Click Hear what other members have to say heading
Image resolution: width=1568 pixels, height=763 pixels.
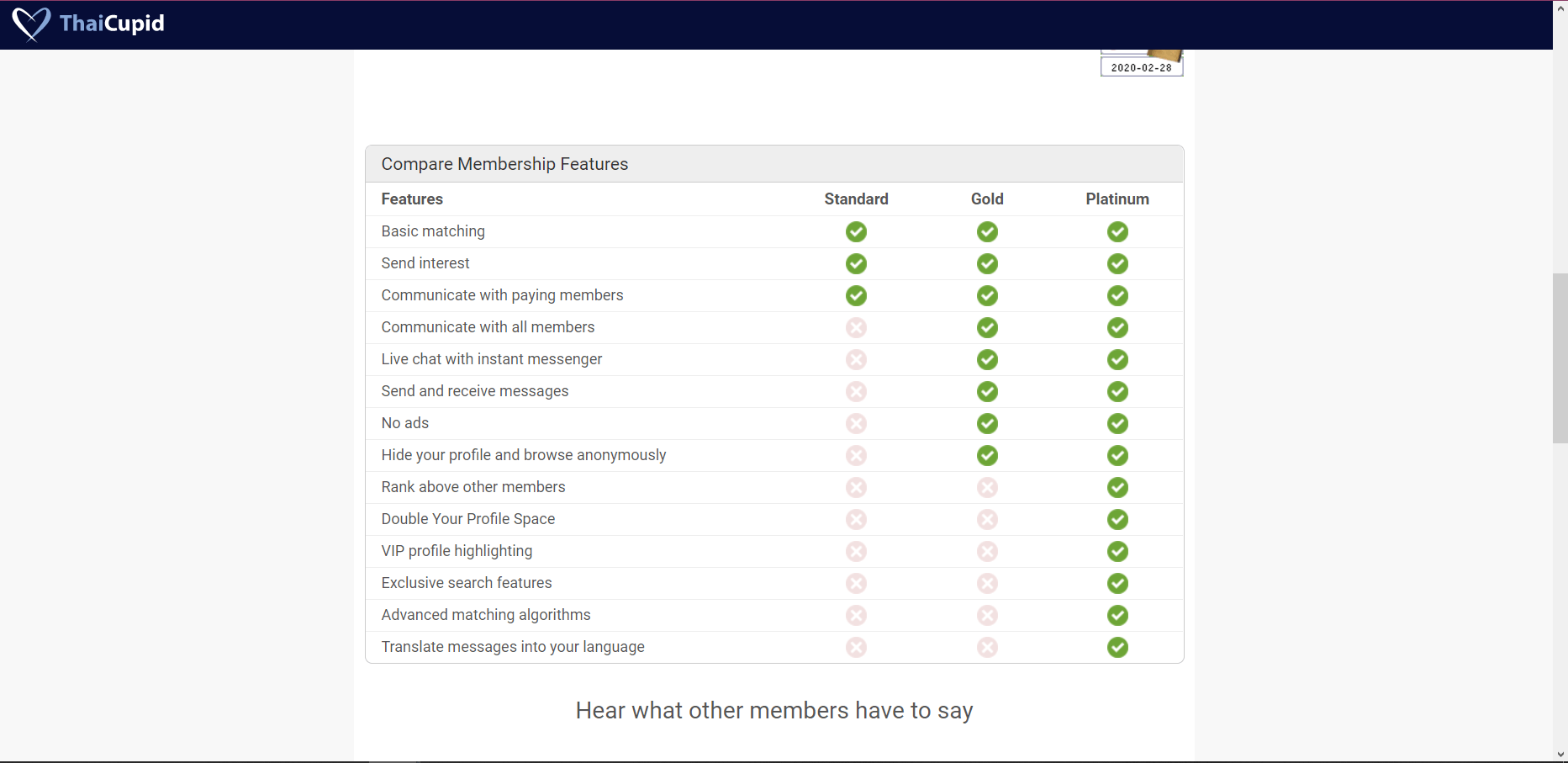click(774, 711)
